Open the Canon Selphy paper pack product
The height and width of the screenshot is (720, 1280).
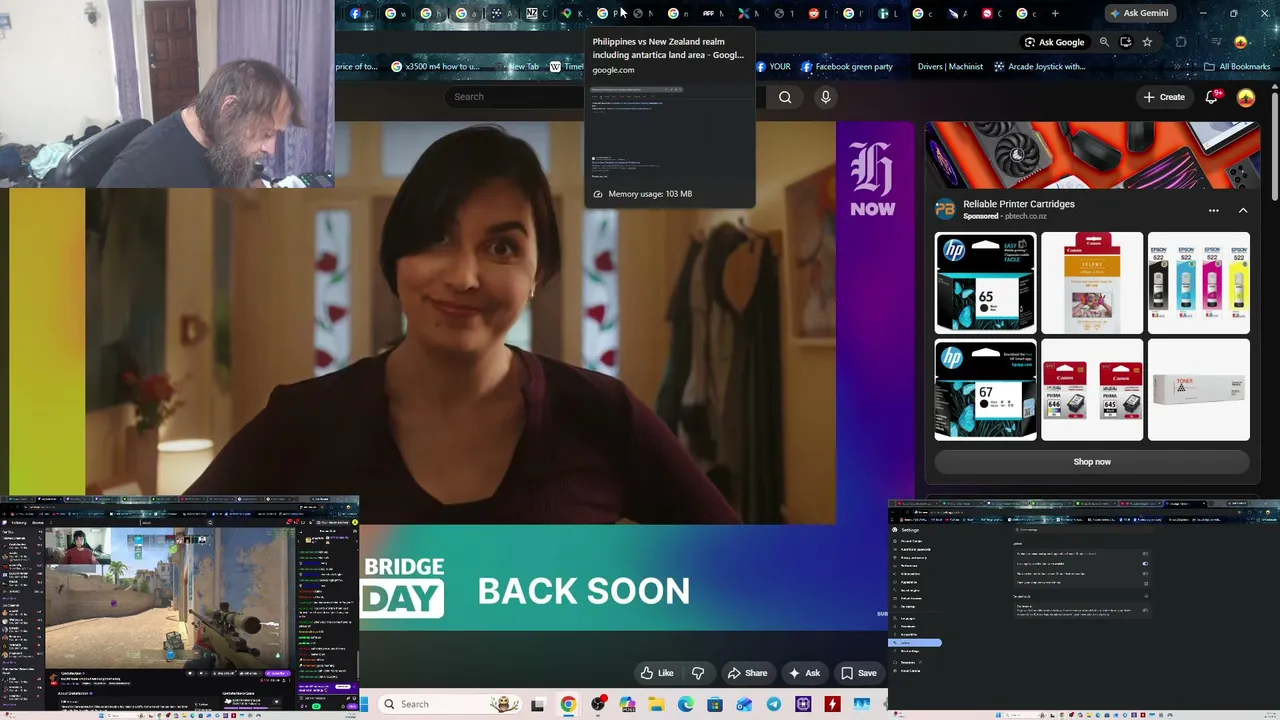click(x=1092, y=283)
